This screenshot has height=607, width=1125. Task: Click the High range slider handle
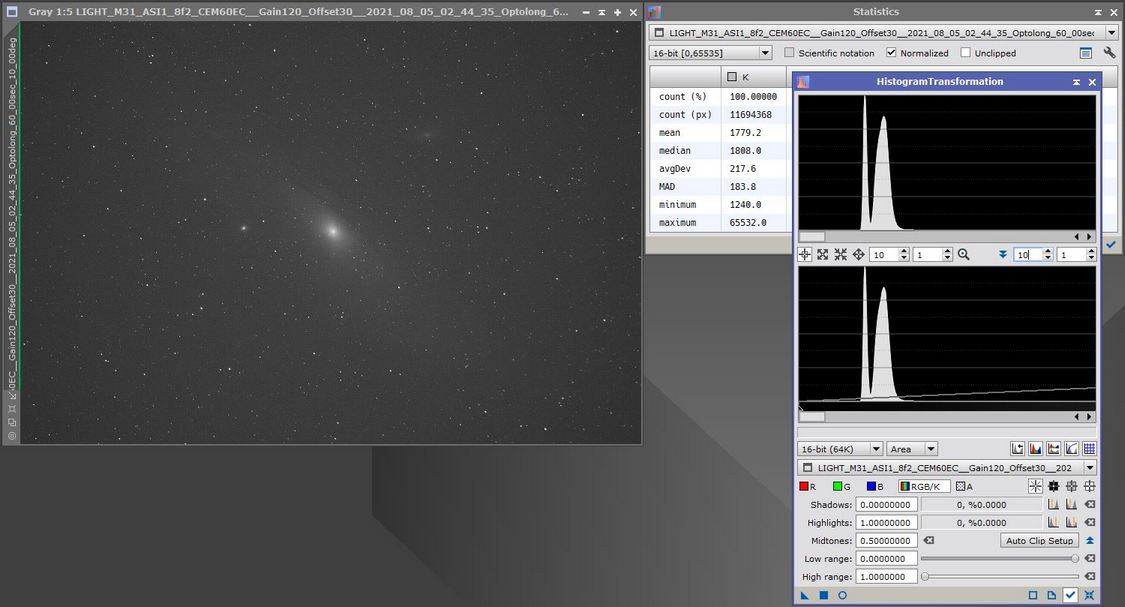926,576
